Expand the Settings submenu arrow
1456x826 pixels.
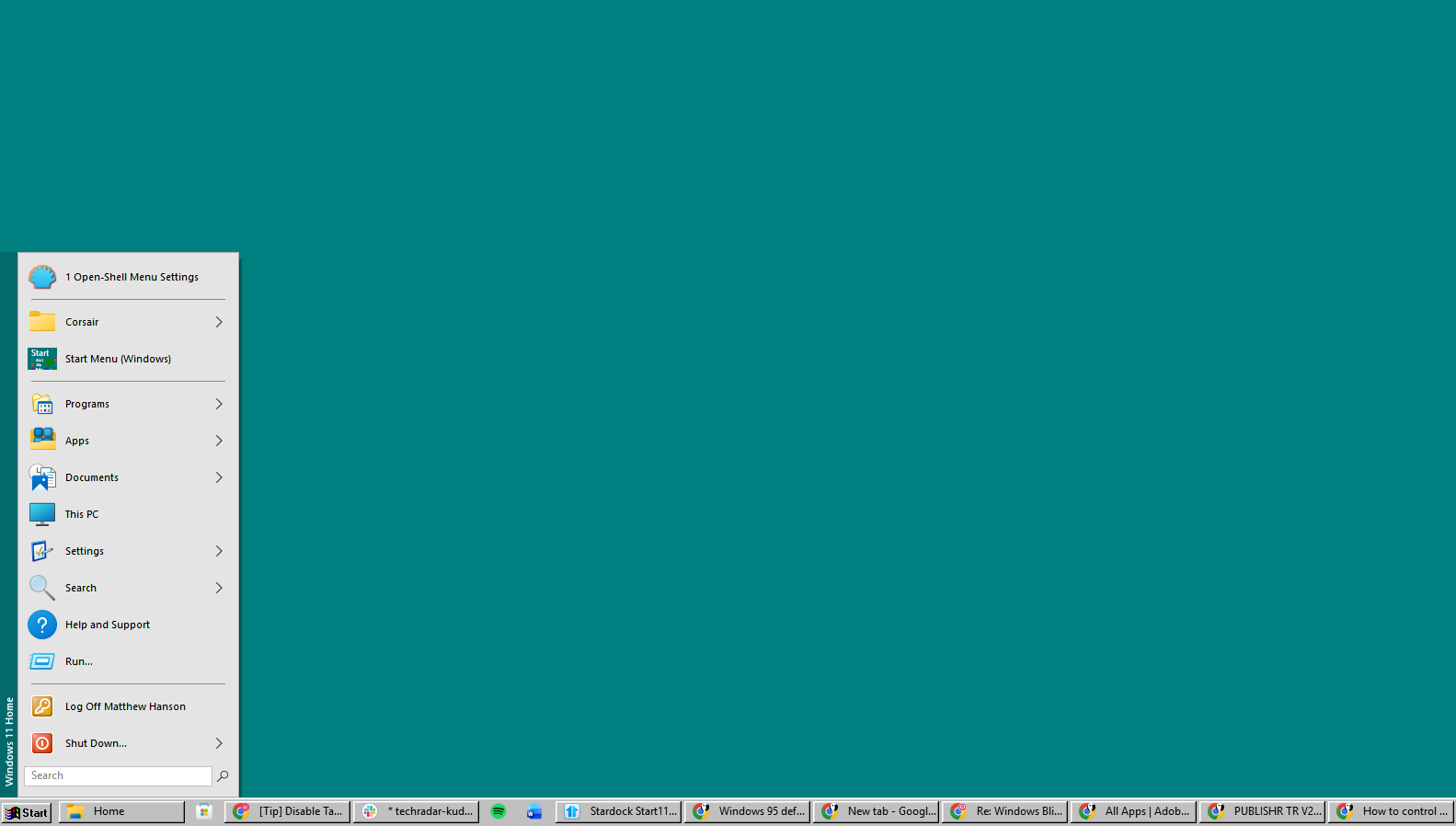219,551
